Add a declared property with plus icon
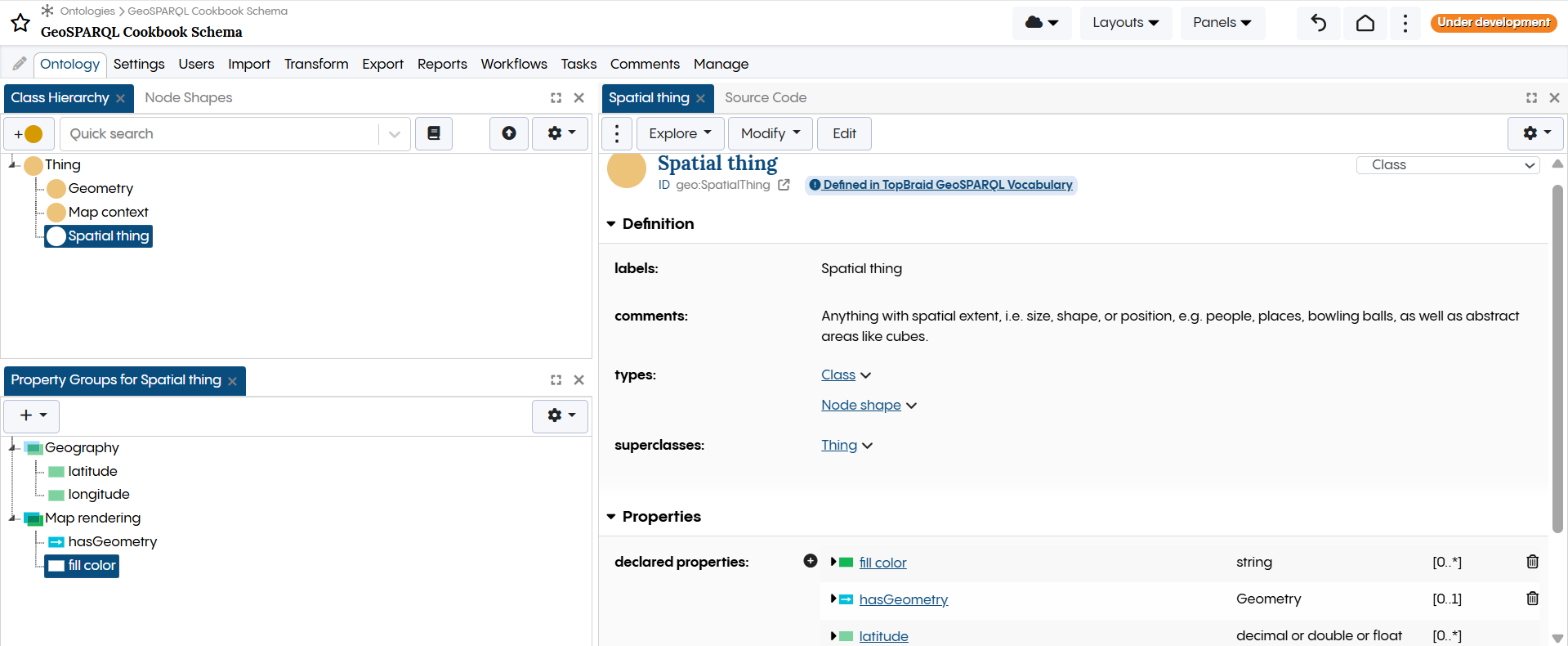1568x646 pixels. tap(810, 561)
